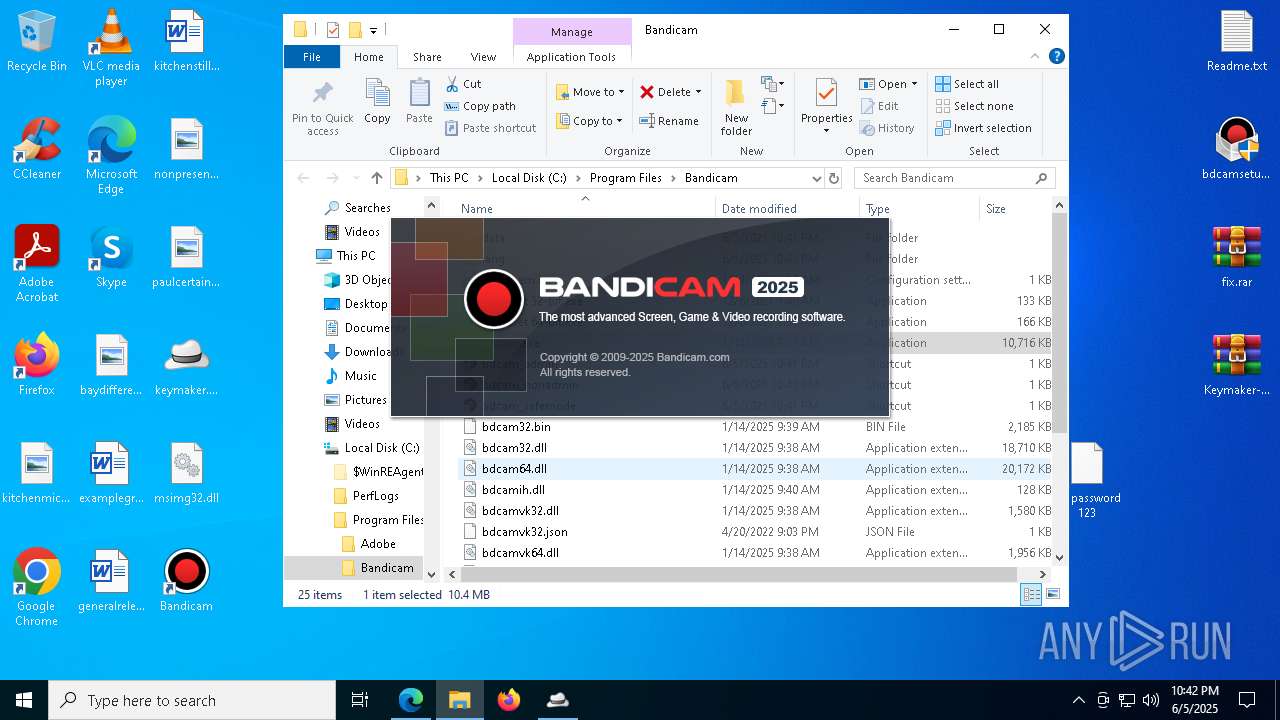1280x720 pixels.
Task: Switch to the View tab
Action: pyautogui.click(x=483, y=57)
